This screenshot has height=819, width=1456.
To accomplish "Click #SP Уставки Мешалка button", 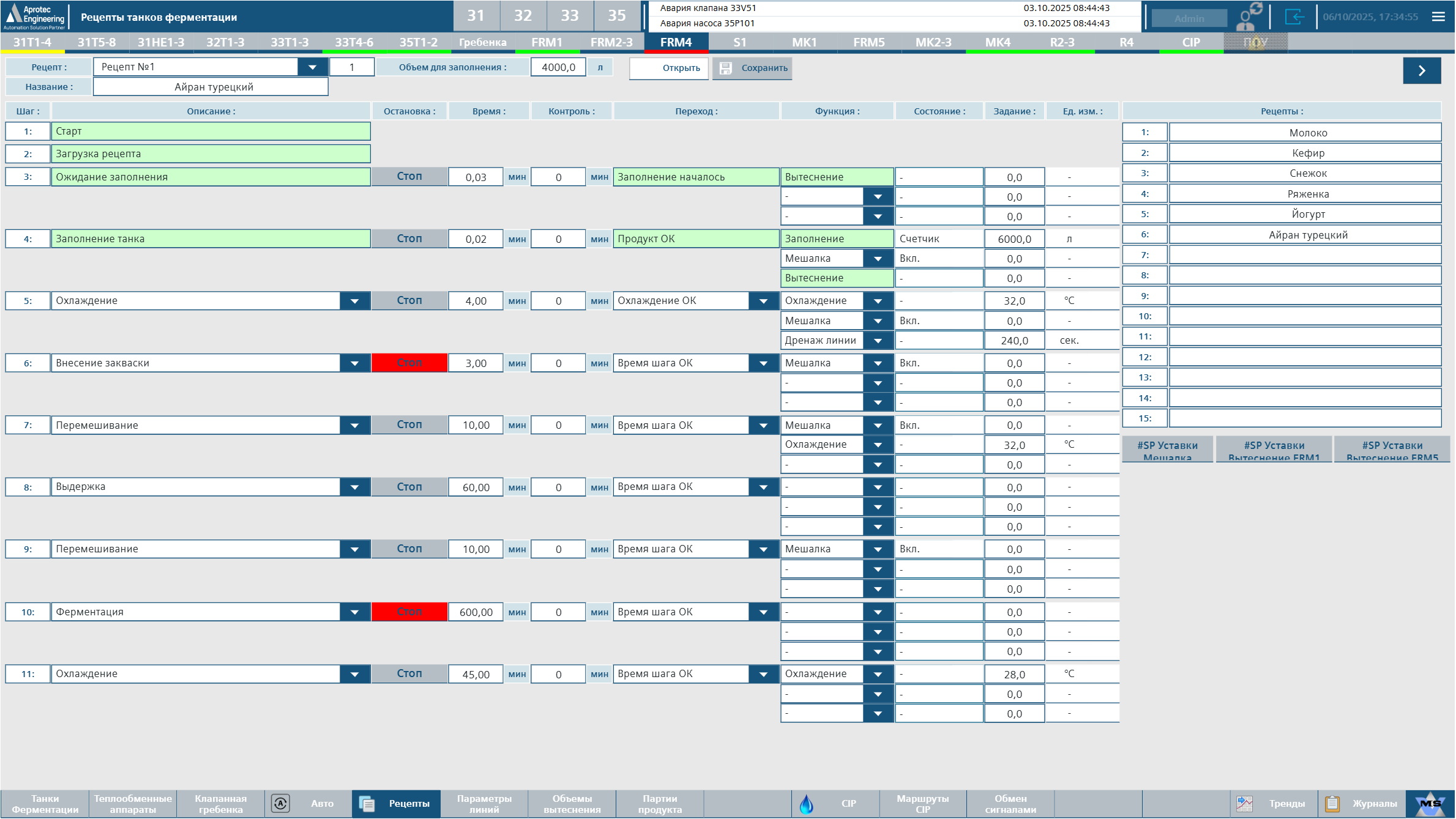I will 1167,450.
